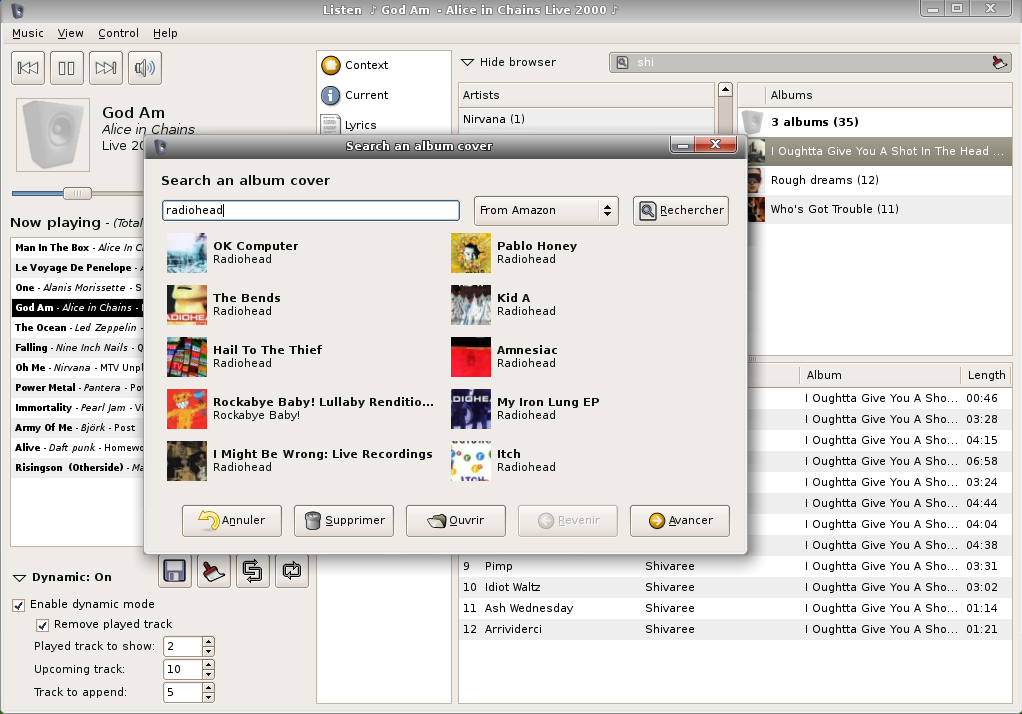Select the Amnesiac cover thumbnail

coord(471,357)
